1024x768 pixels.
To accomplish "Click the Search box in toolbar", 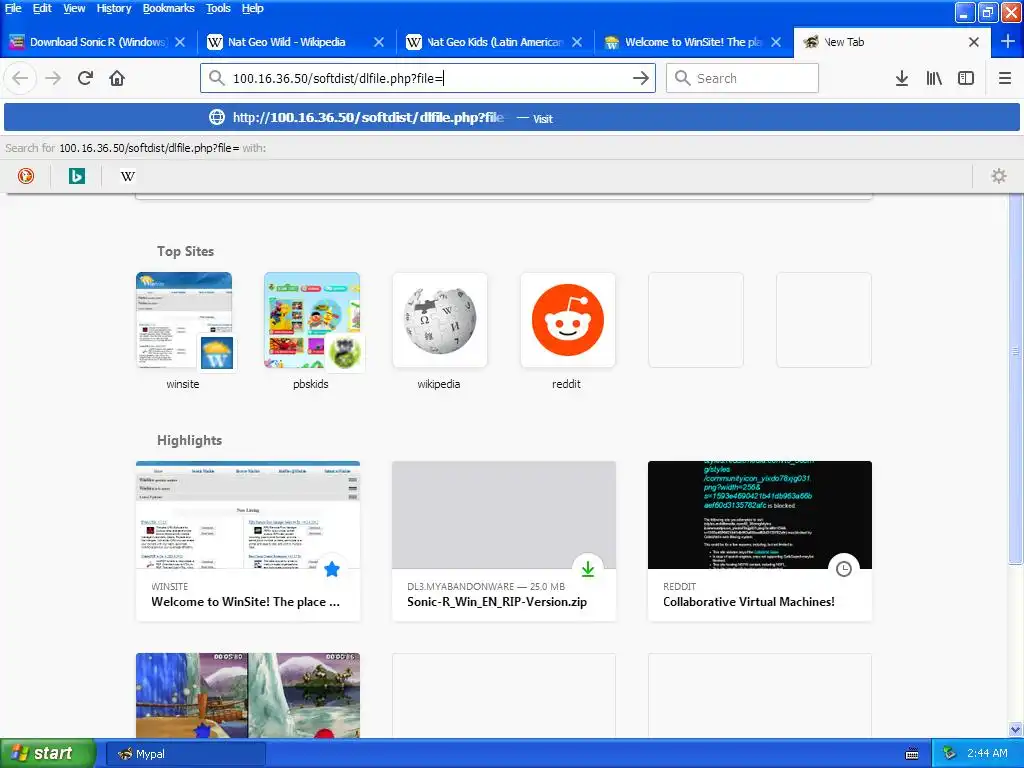I will (742, 78).
